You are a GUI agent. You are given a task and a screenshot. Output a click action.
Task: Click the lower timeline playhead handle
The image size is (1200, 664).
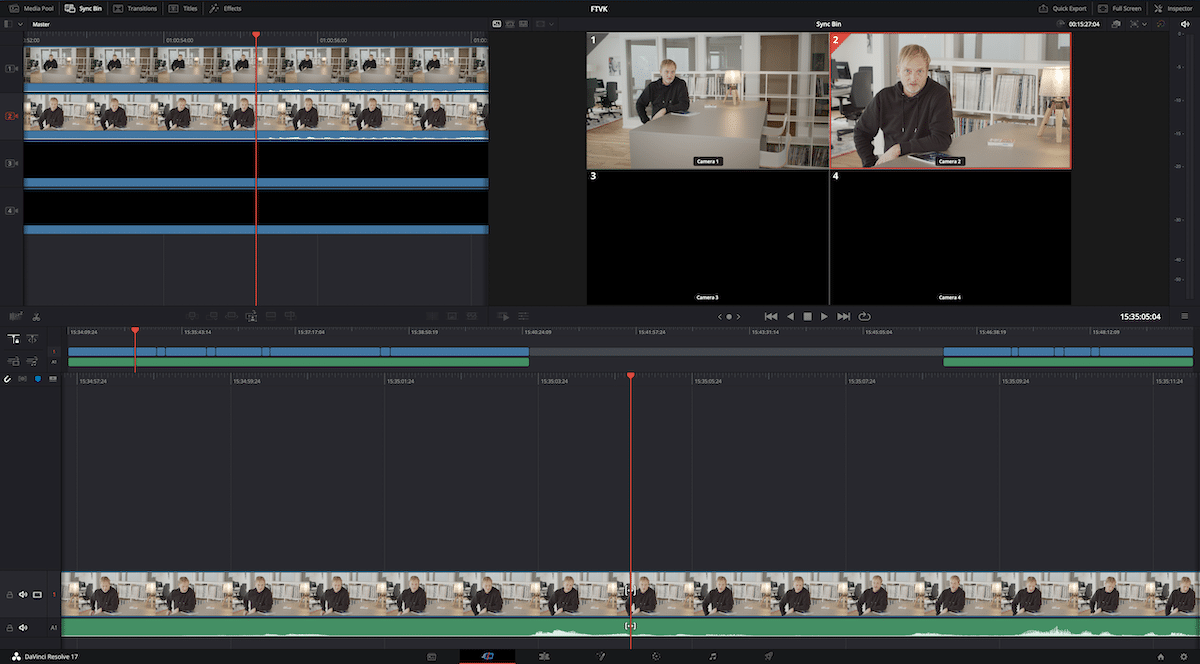630,376
